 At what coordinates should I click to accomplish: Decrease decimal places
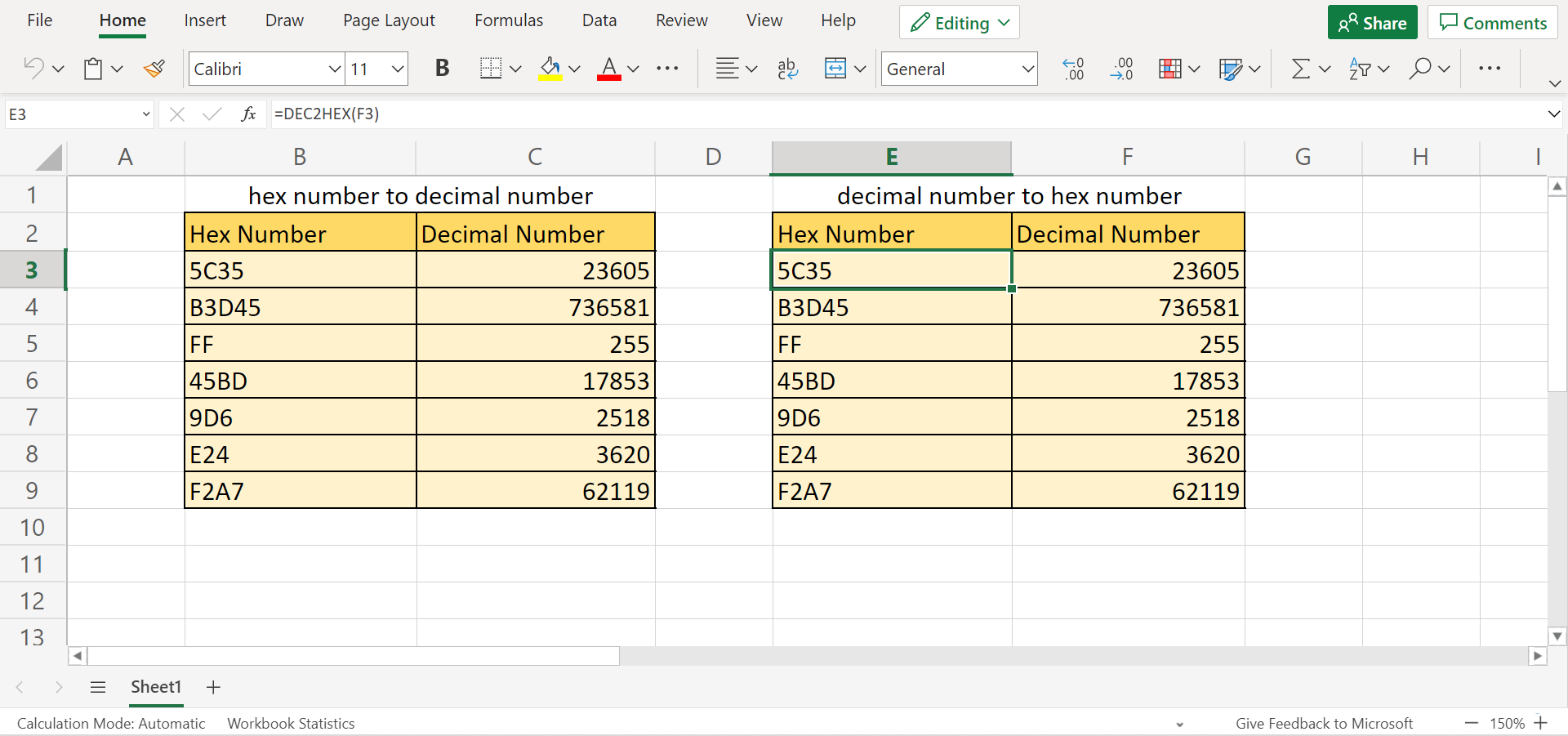[1122, 69]
